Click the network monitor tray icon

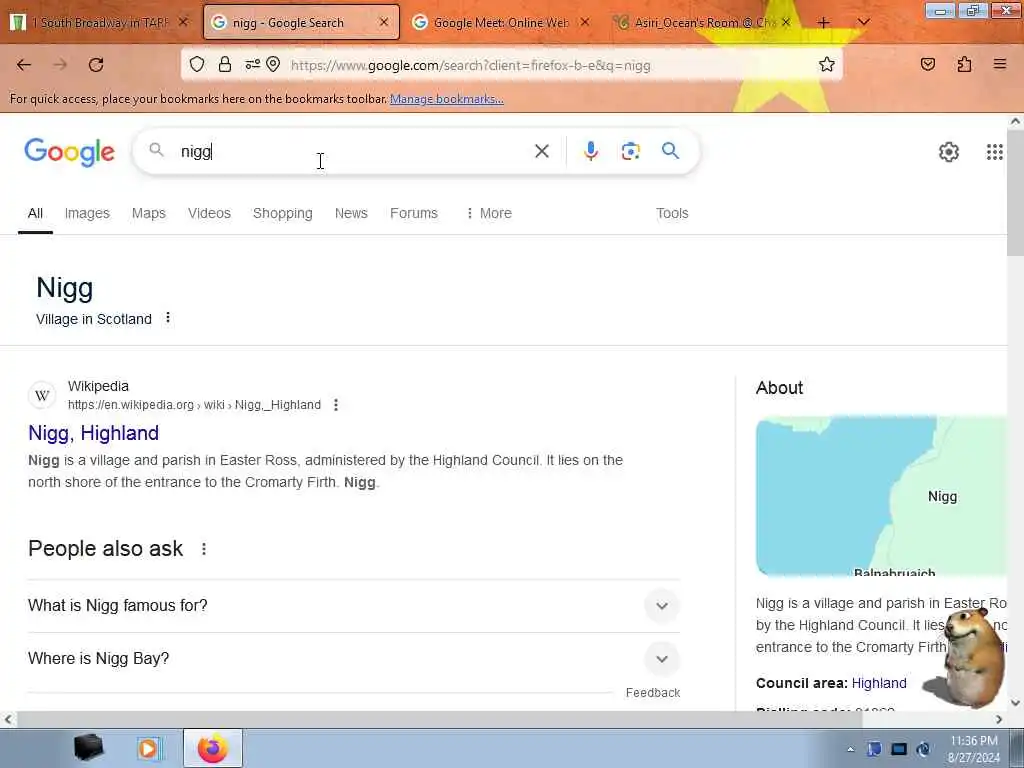(x=899, y=749)
